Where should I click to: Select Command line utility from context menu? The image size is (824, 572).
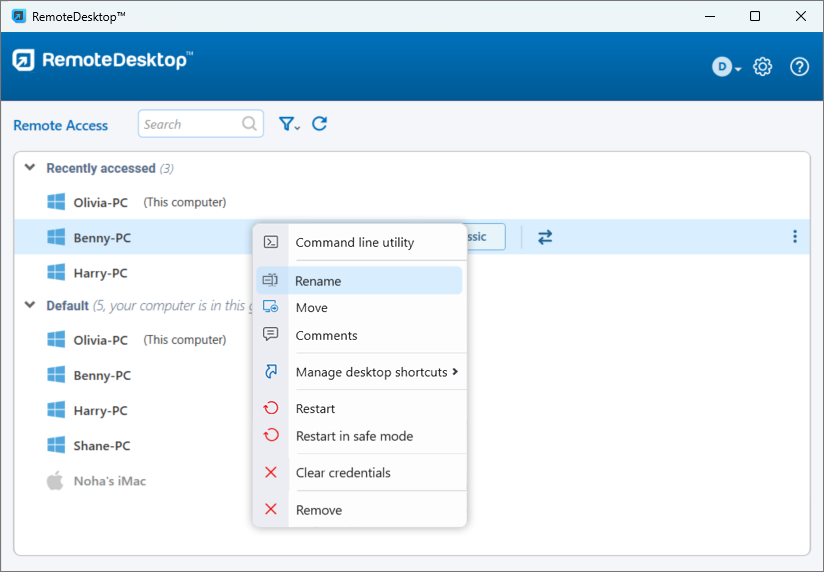pyautogui.click(x=354, y=242)
